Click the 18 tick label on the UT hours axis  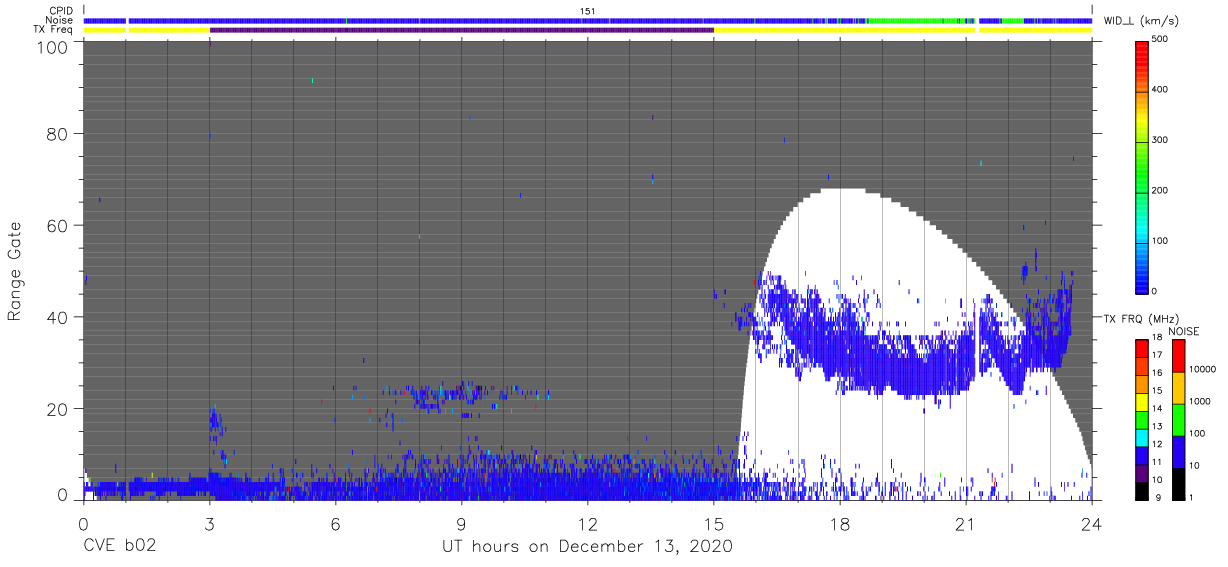tap(839, 525)
